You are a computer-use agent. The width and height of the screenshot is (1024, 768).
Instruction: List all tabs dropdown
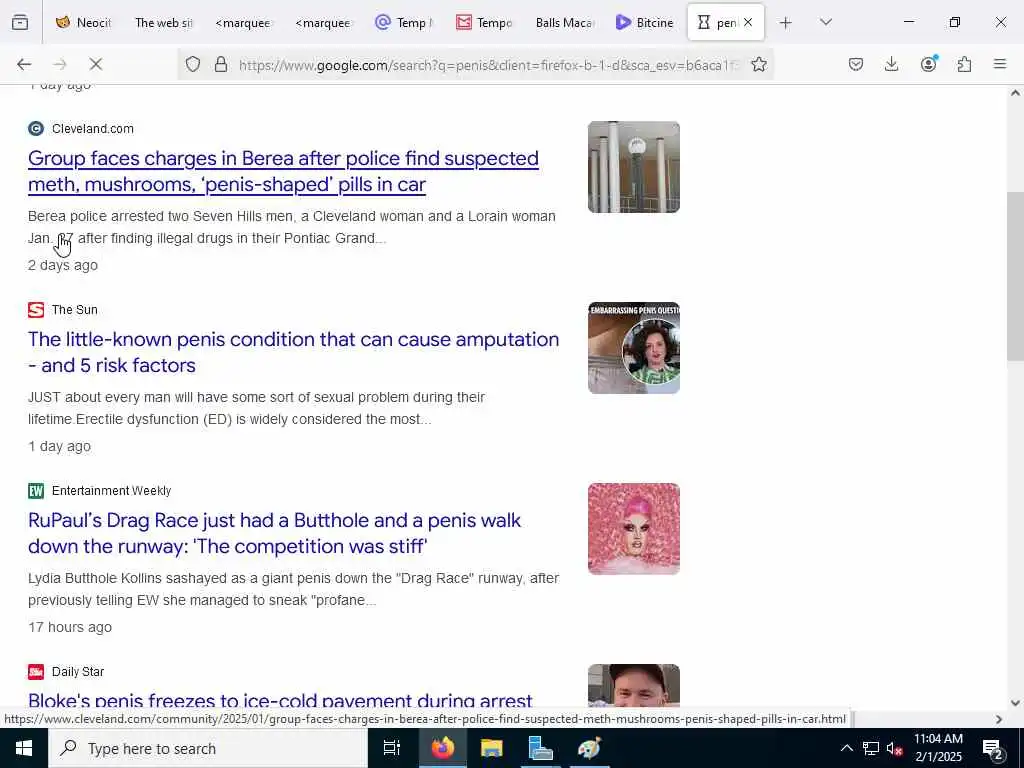coord(825,23)
